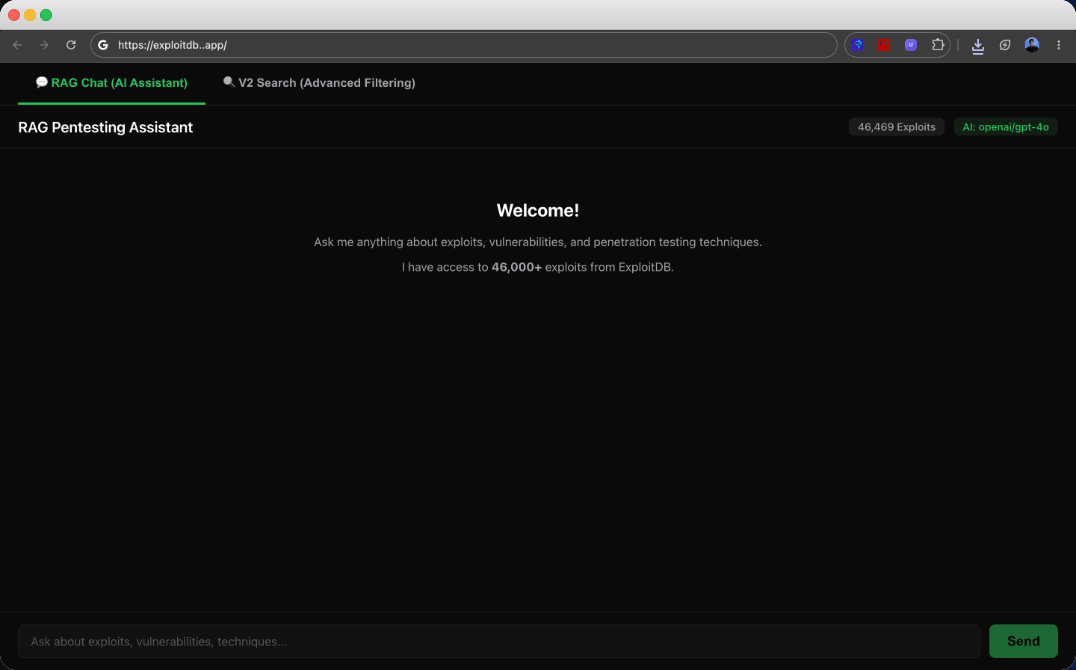Click the Welcome! heading
1076x670 pixels.
pyautogui.click(x=538, y=211)
